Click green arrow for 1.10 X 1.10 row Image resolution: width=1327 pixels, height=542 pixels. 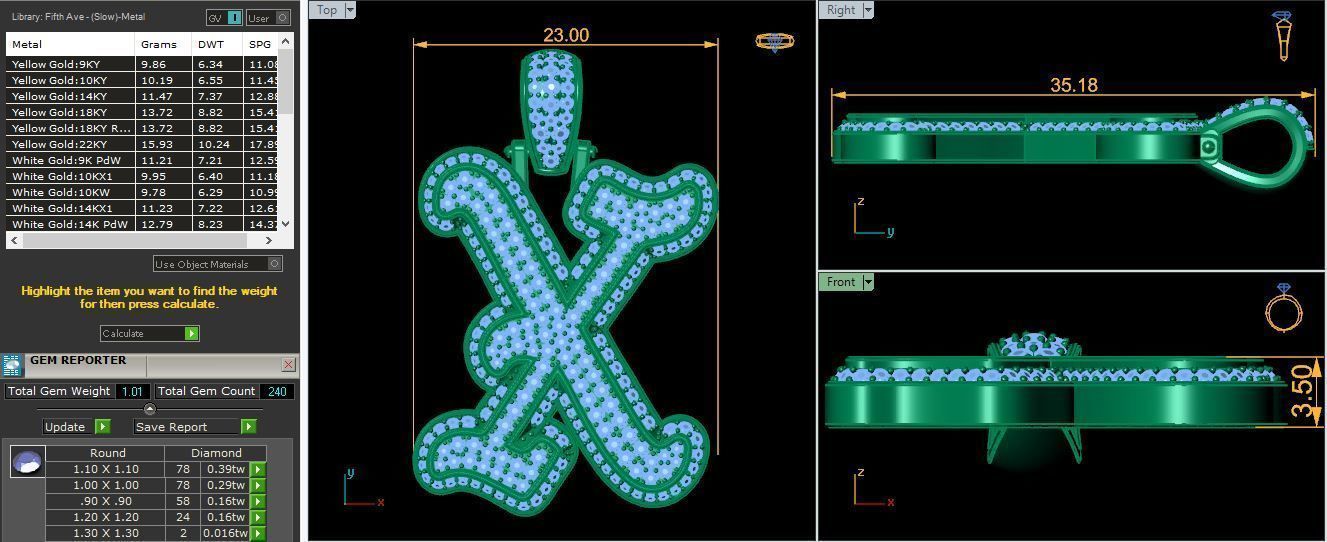pyautogui.click(x=258, y=469)
